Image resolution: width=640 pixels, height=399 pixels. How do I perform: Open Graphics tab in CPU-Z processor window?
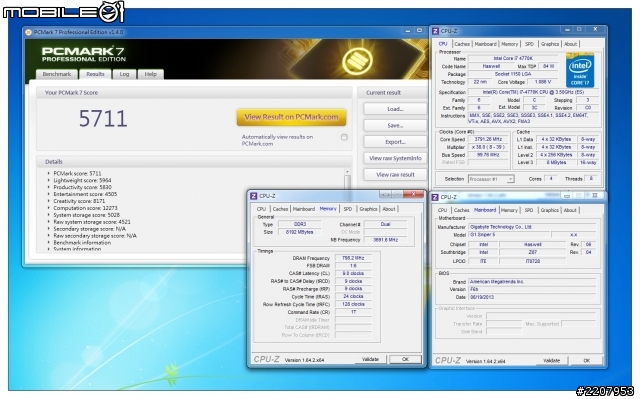point(549,44)
